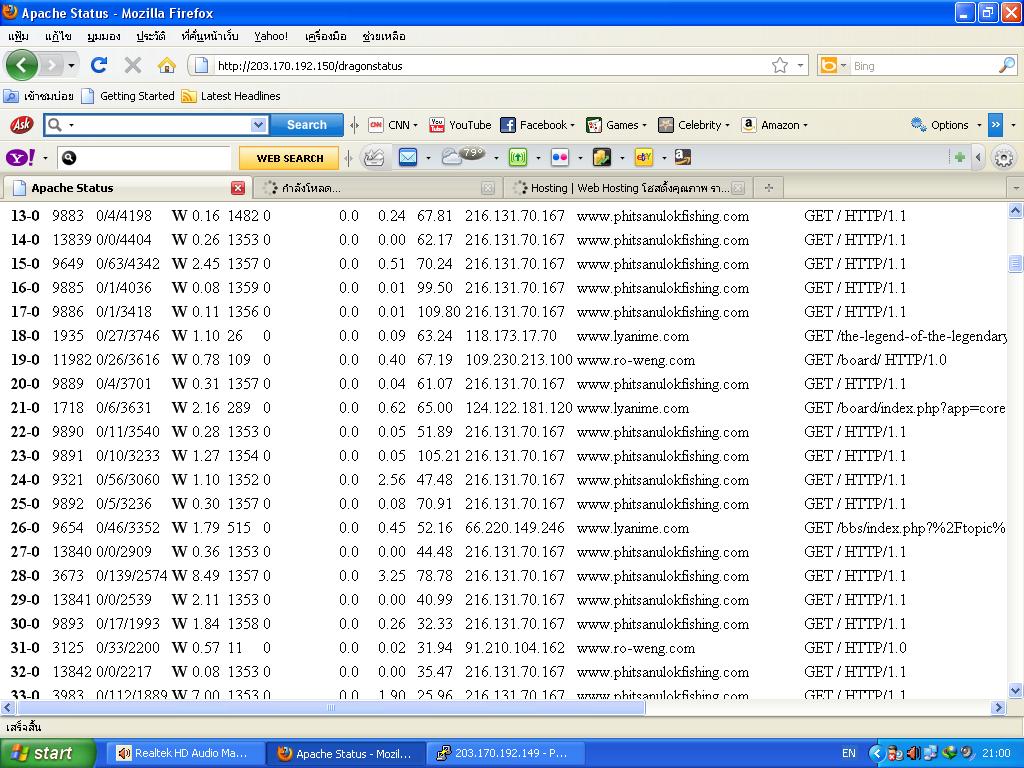Click the Windows start button
The height and width of the screenshot is (768, 1024).
pos(48,754)
